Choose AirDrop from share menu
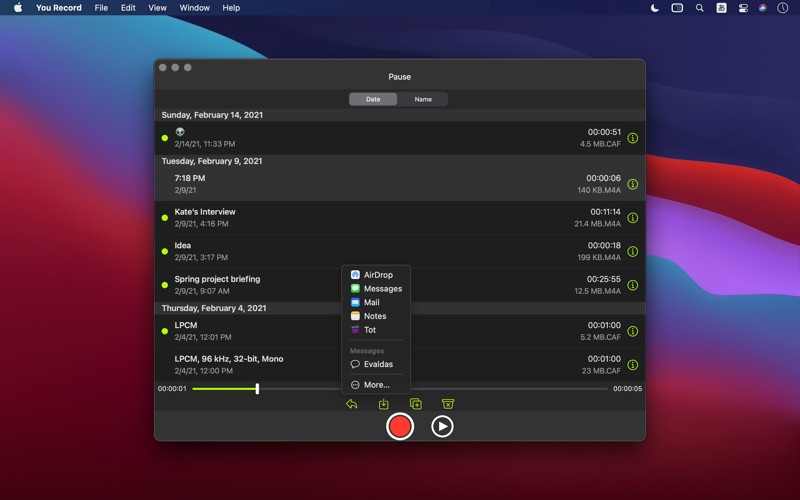Screen dimensions: 800x500 coord(378,274)
